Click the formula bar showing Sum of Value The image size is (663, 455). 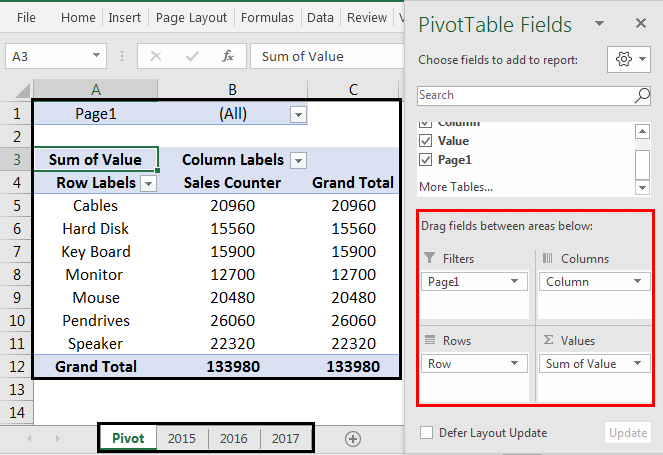pyautogui.click(x=328, y=56)
